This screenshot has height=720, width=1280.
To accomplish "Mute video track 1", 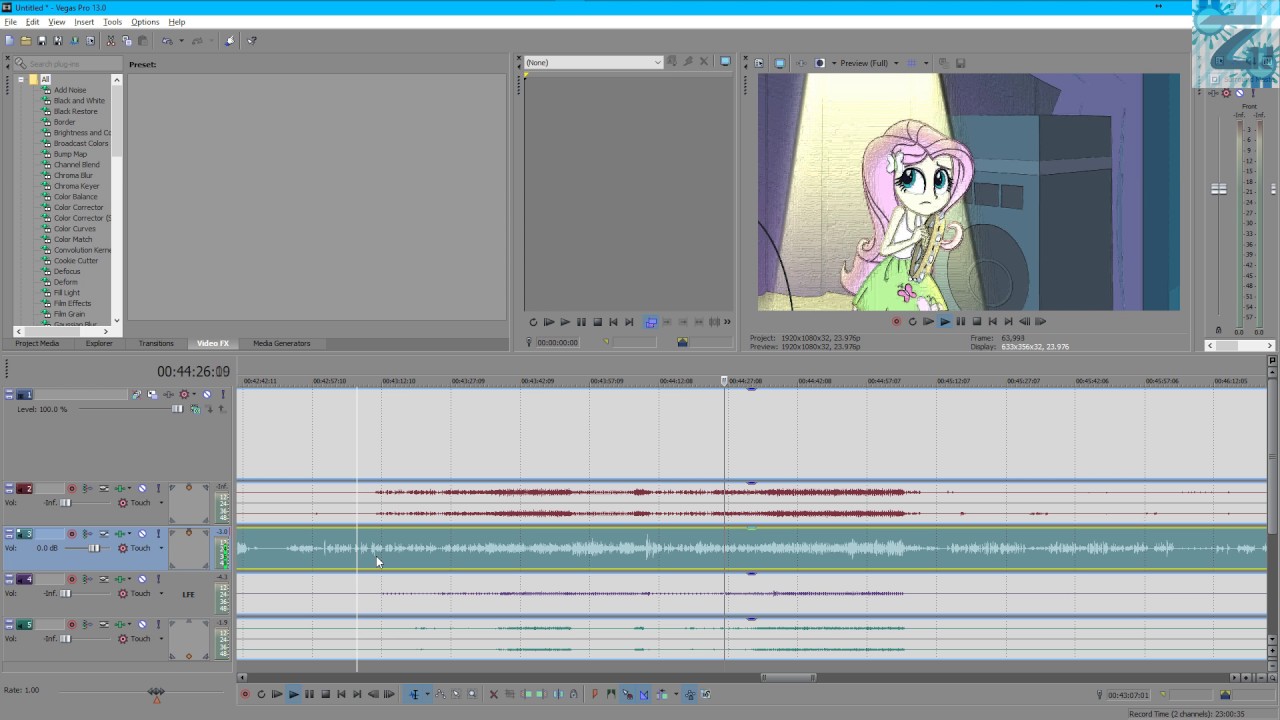I will coord(207,395).
